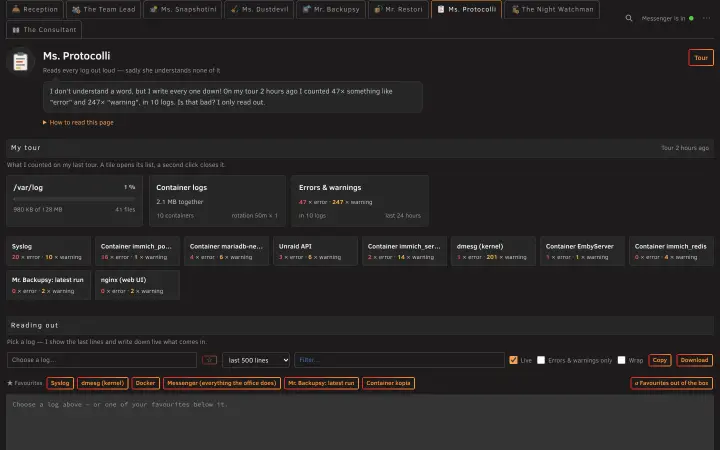Screen dimensions: 720x450
Task: Open the last 500 lines dropdown
Action: 256,360
